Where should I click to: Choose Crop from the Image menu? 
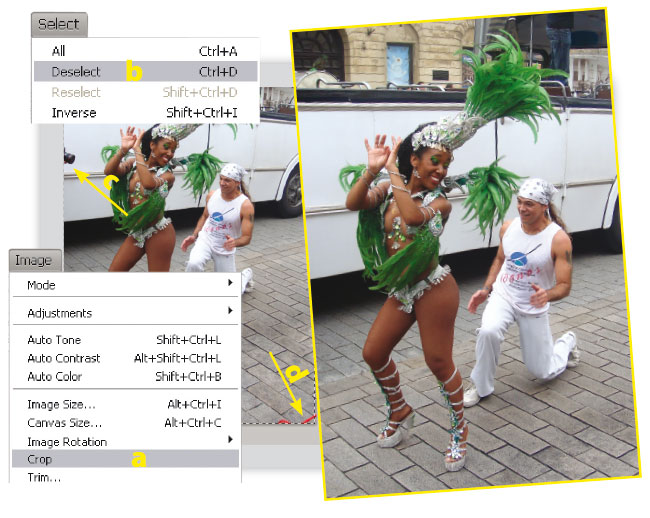[40, 459]
